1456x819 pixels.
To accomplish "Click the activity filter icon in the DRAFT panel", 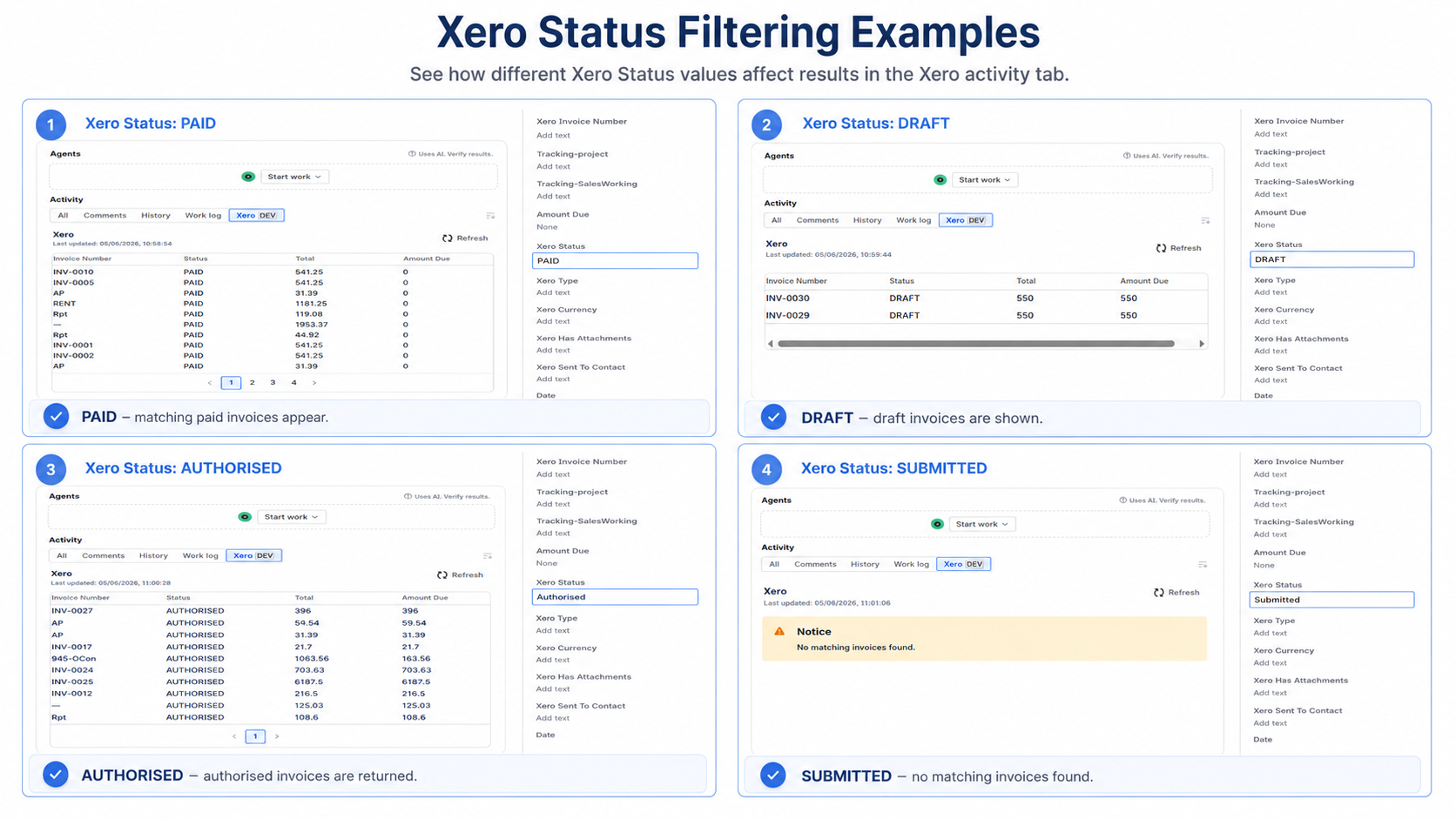I will [1205, 221].
